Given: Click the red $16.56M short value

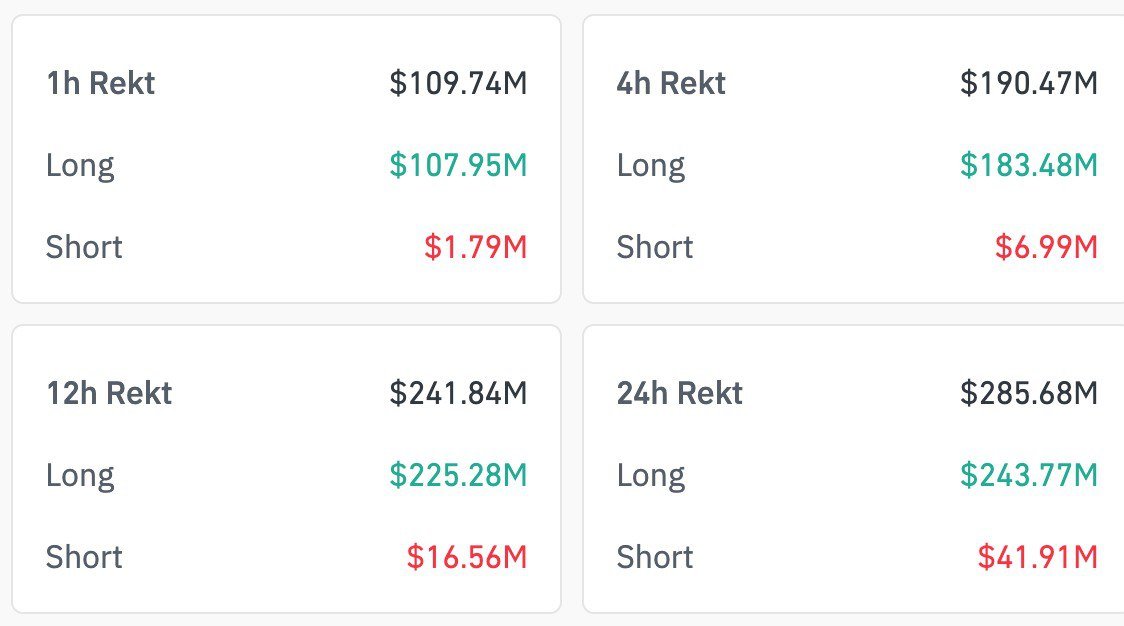Looking at the screenshot, I should (x=466, y=557).
